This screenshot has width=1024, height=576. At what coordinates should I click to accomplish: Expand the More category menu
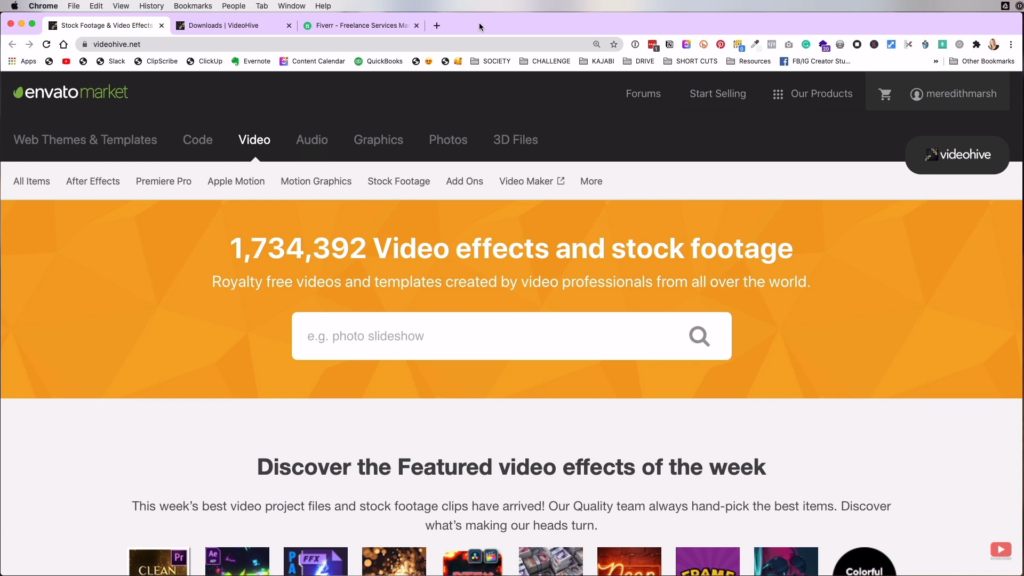point(591,182)
